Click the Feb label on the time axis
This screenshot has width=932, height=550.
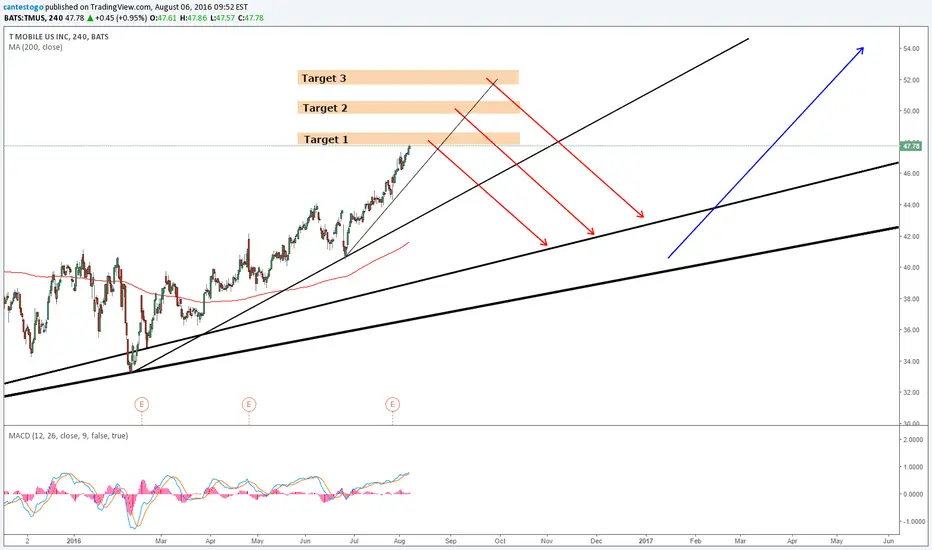click(x=695, y=541)
